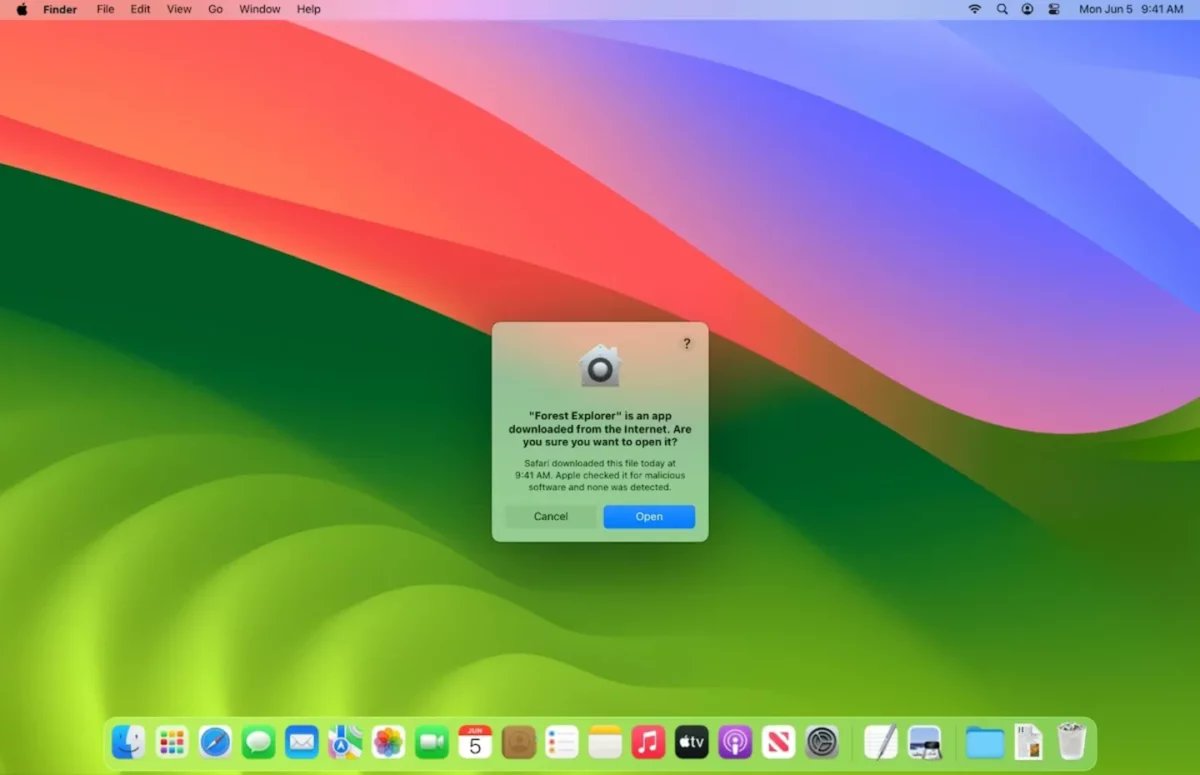
Task: Launch the Podcasts app
Action: tap(735, 742)
